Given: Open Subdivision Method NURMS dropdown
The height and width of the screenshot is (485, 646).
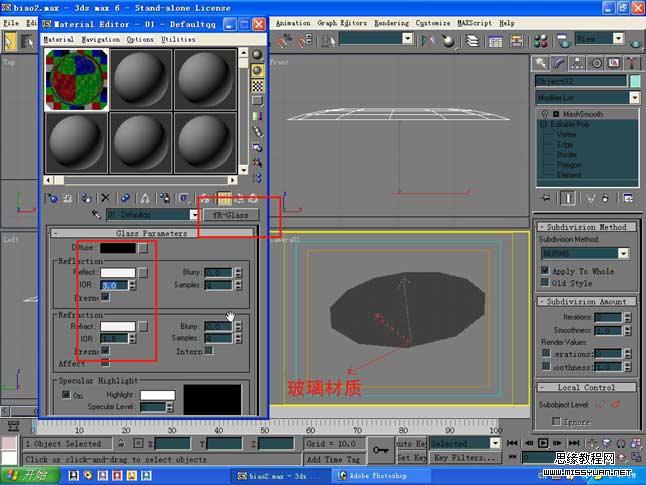Looking at the screenshot, I should (x=624, y=253).
